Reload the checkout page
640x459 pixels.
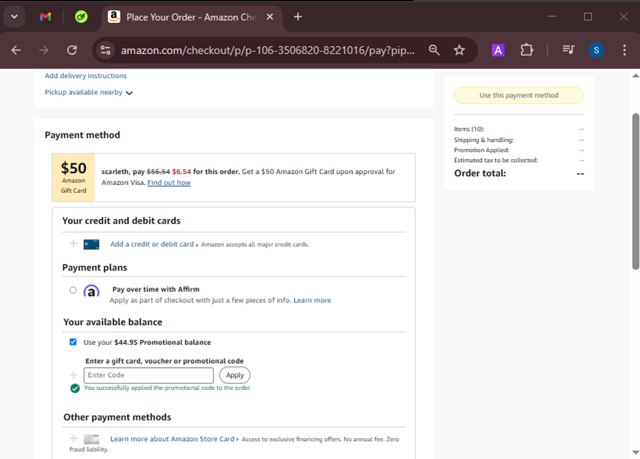(x=72, y=50)
